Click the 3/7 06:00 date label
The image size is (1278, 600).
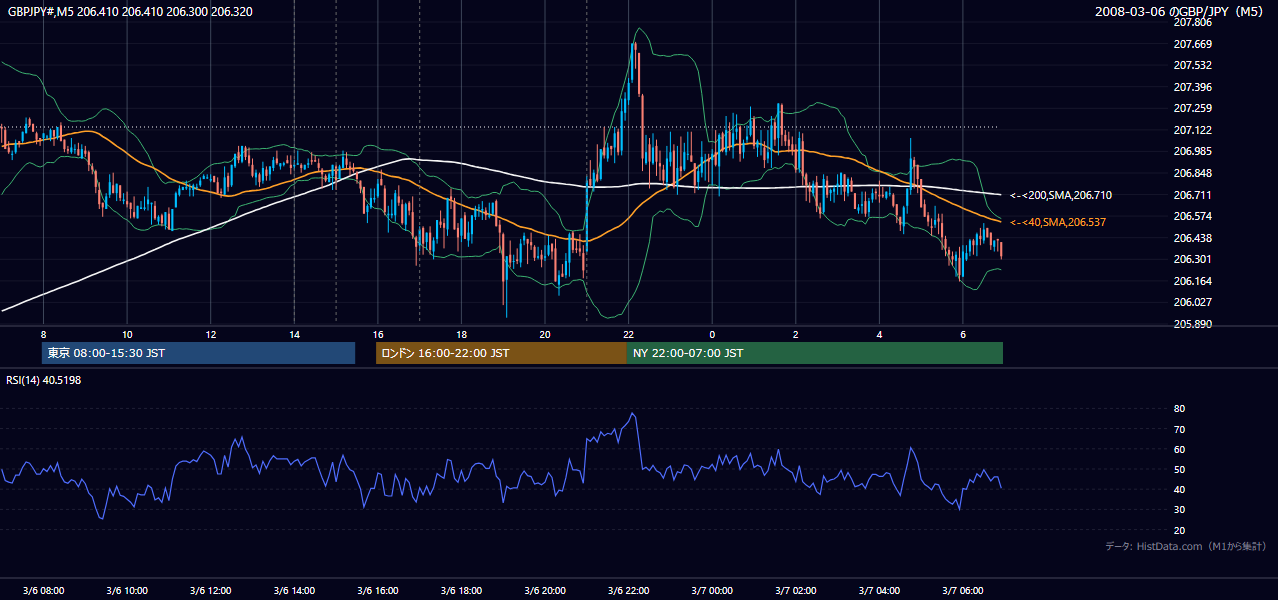[x=963, y=591]
